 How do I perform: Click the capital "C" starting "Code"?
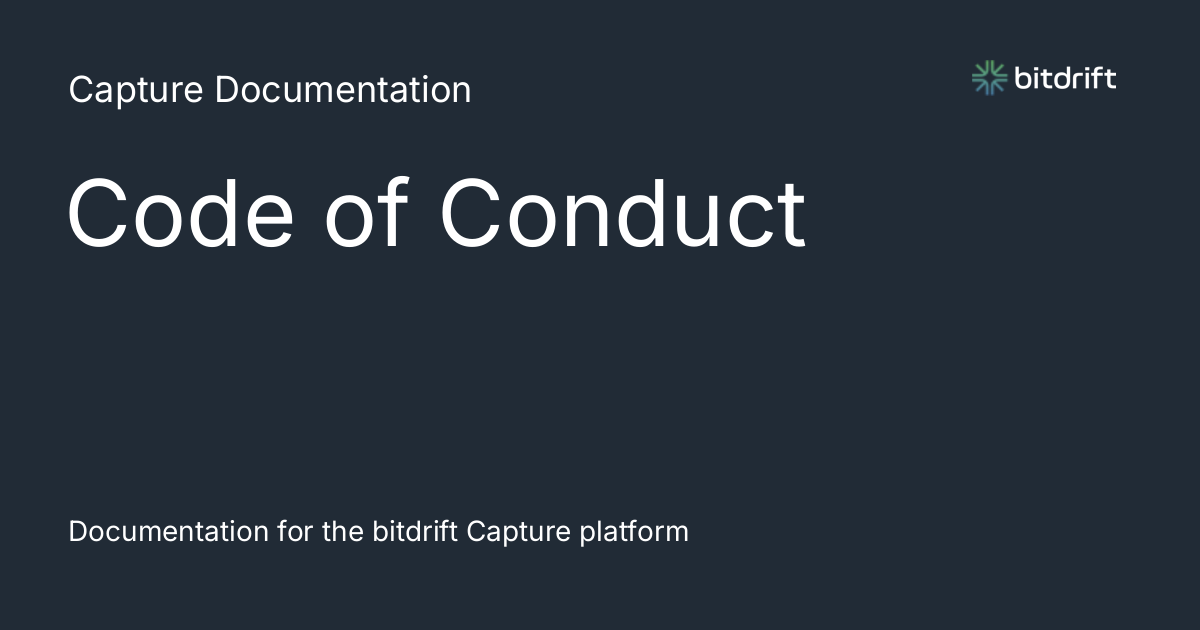(99, 214)
